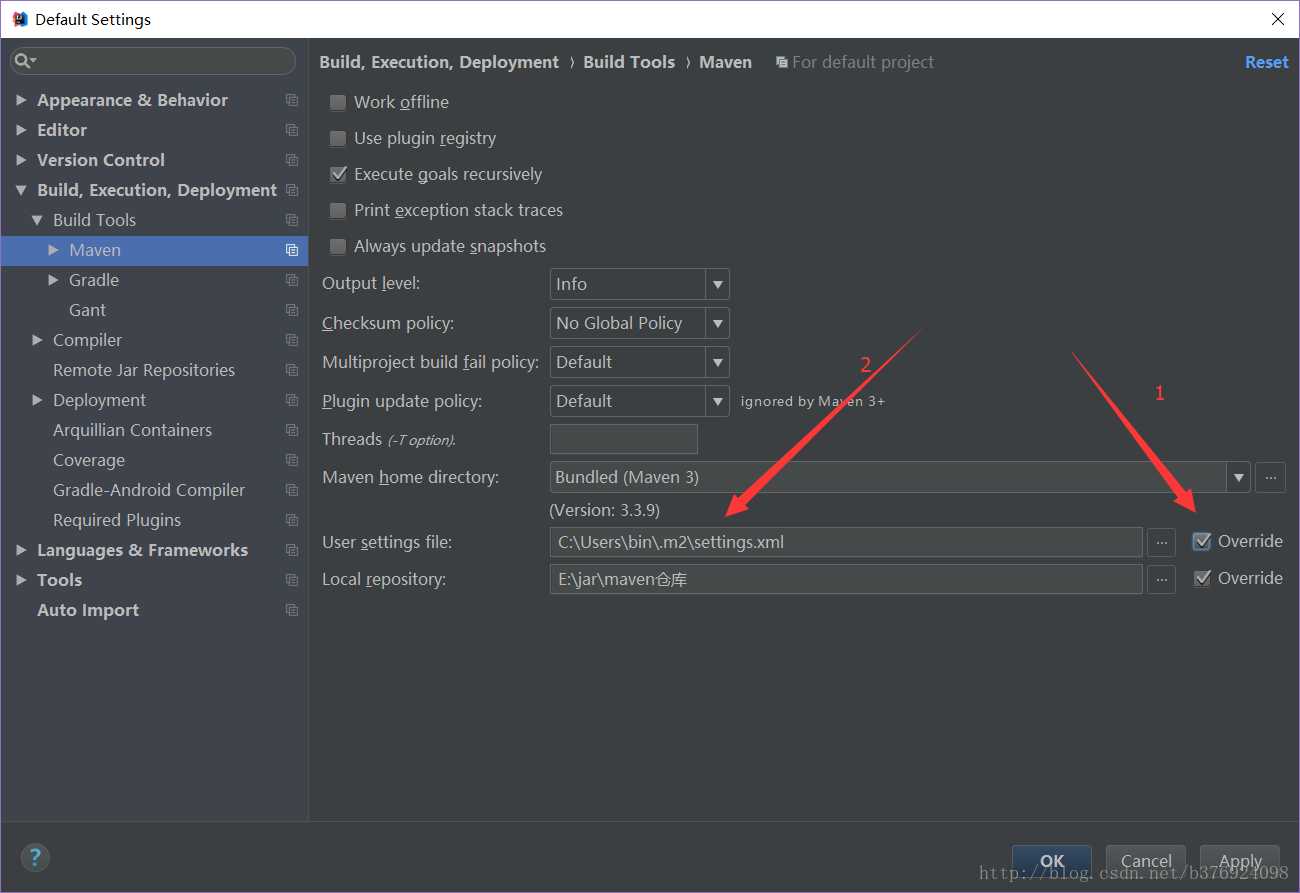Check Use plugin registry
This screenshot has width=1300, height=893.
coord(338,138)
